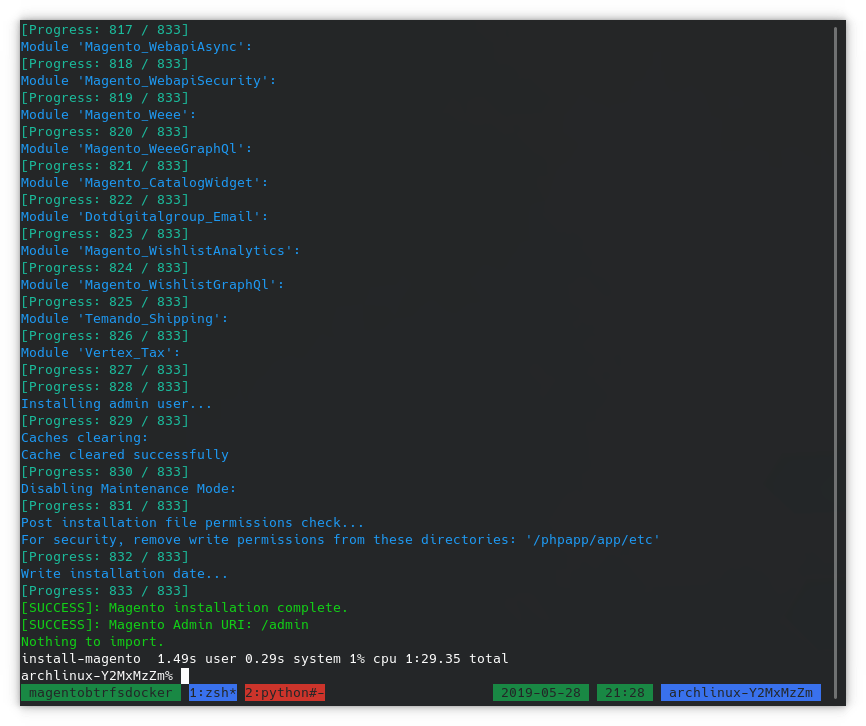Click the session name magentobtrfsdocker

pyautogui.click(x=102, y=692)
